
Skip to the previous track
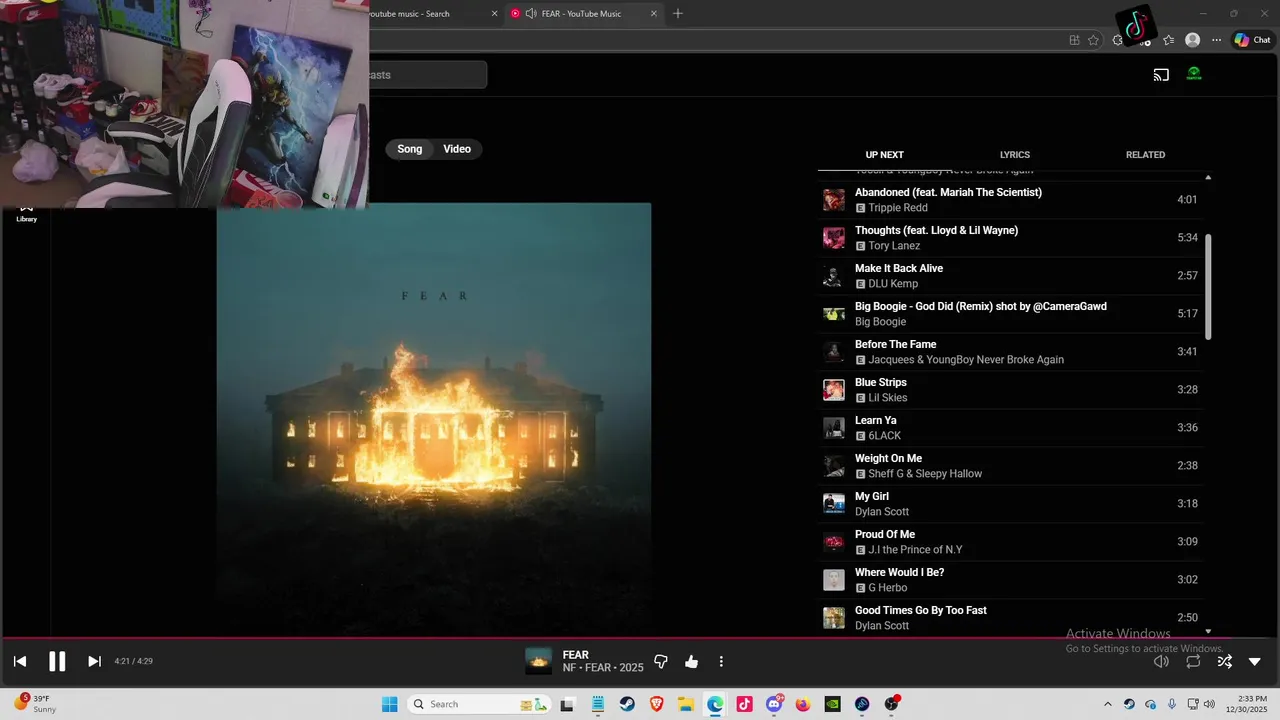(x=19, y=661)
